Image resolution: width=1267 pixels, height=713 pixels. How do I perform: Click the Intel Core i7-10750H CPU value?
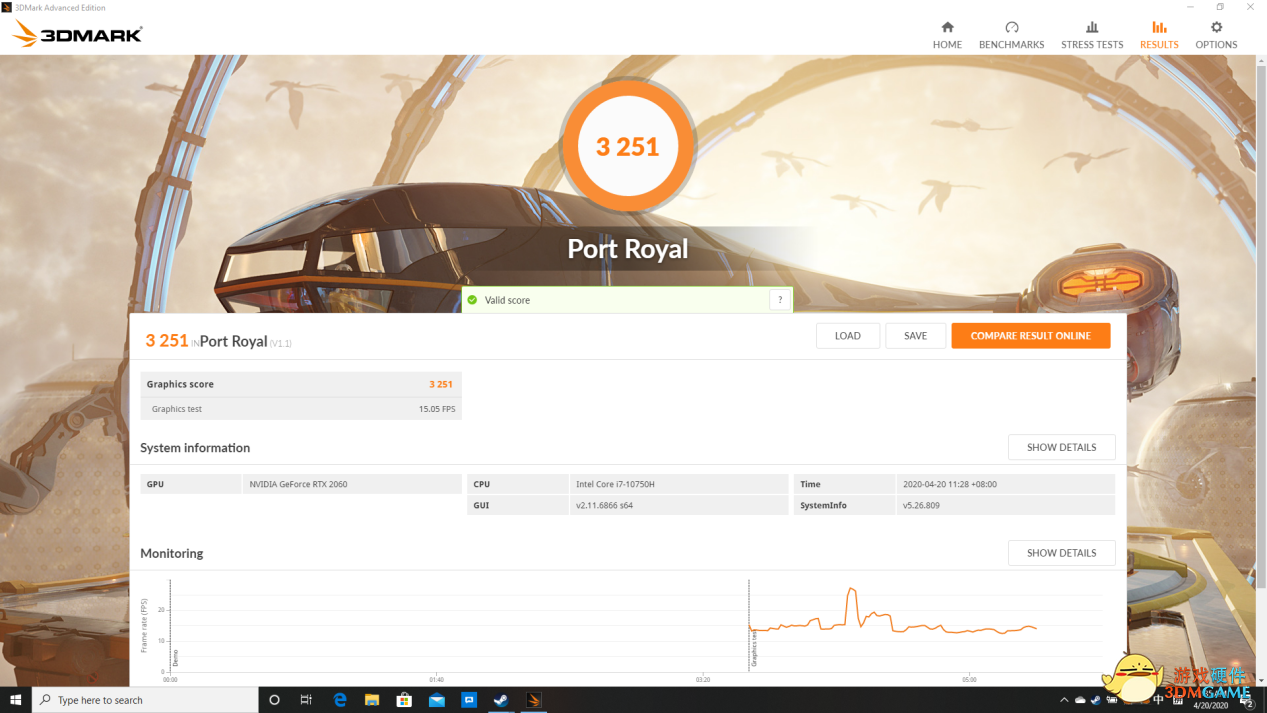pyautogui.click(x=615, y=484)
